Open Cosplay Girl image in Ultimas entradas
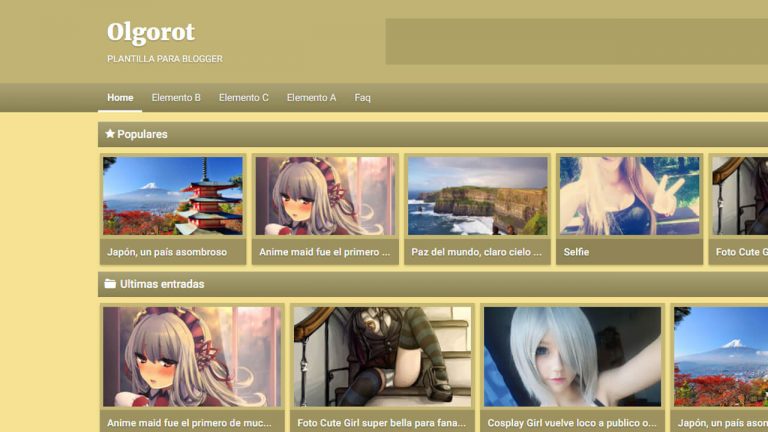This screenshot has width=768, height=432. (x=572, y=356)
